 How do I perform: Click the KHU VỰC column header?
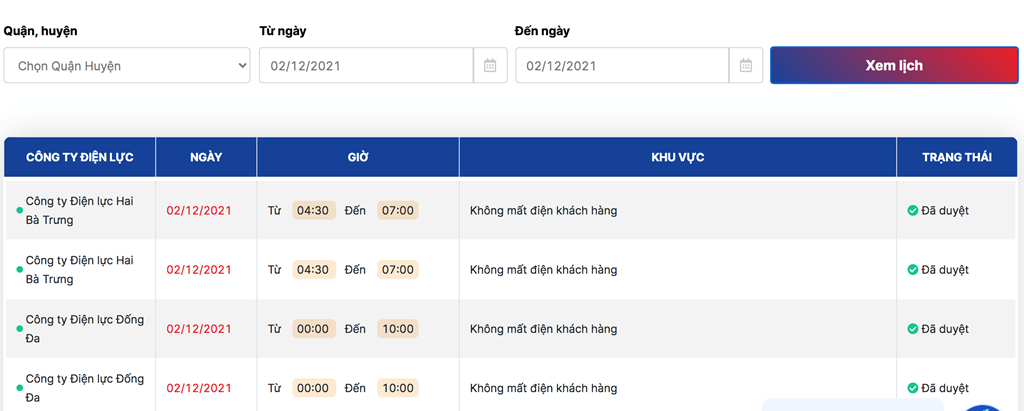678,157
